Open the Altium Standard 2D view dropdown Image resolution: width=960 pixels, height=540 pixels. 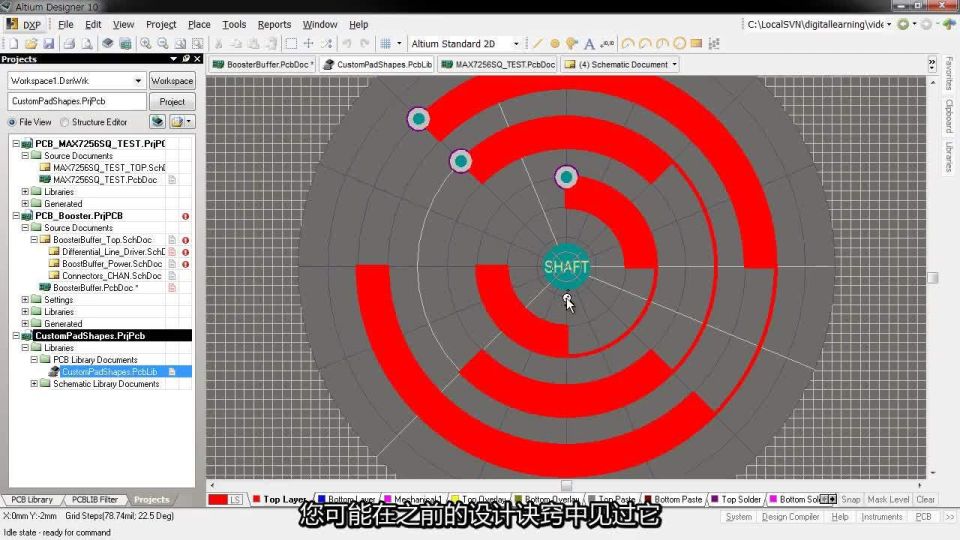516,44
